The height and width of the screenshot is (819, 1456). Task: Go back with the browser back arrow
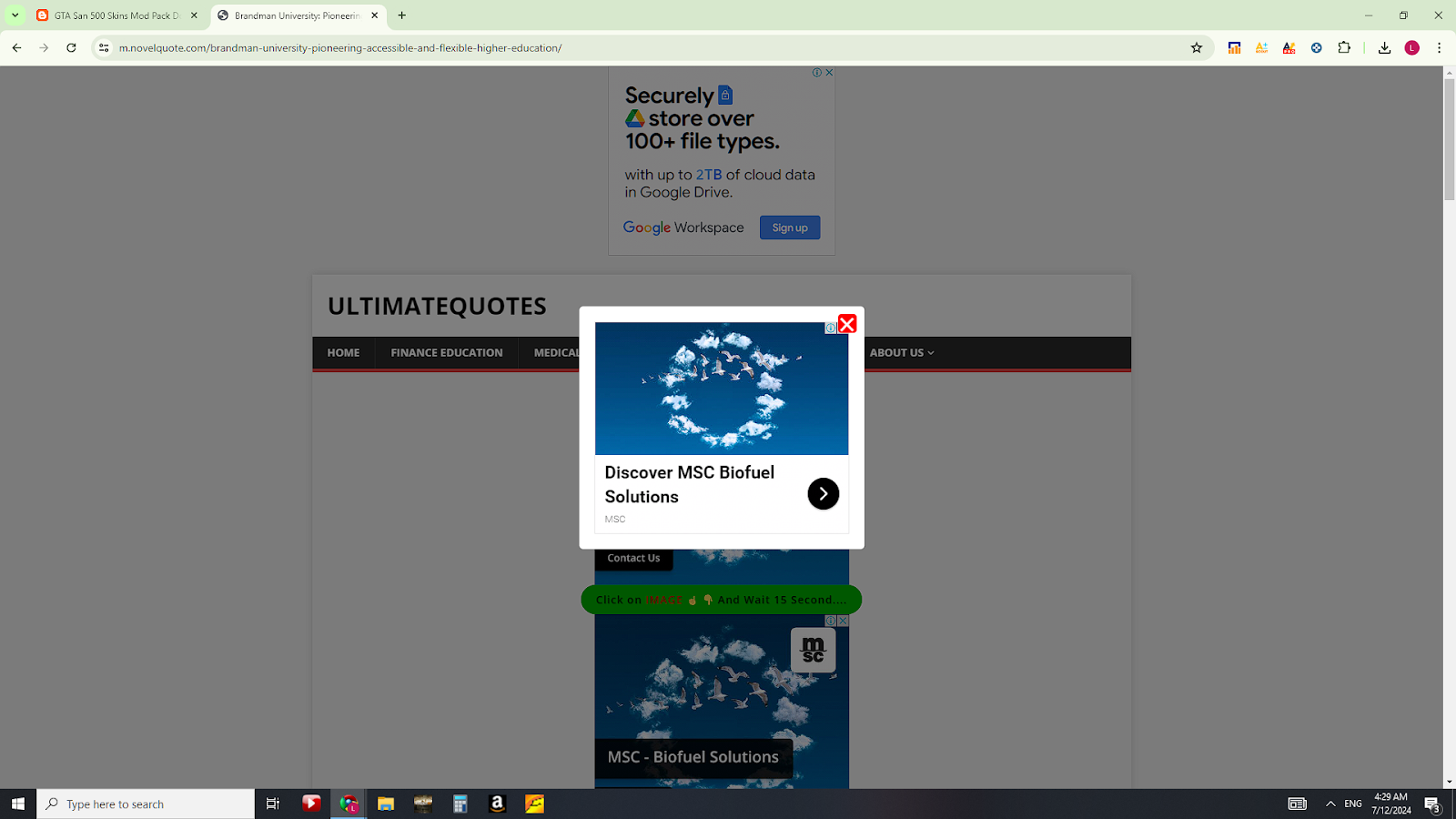16,48
